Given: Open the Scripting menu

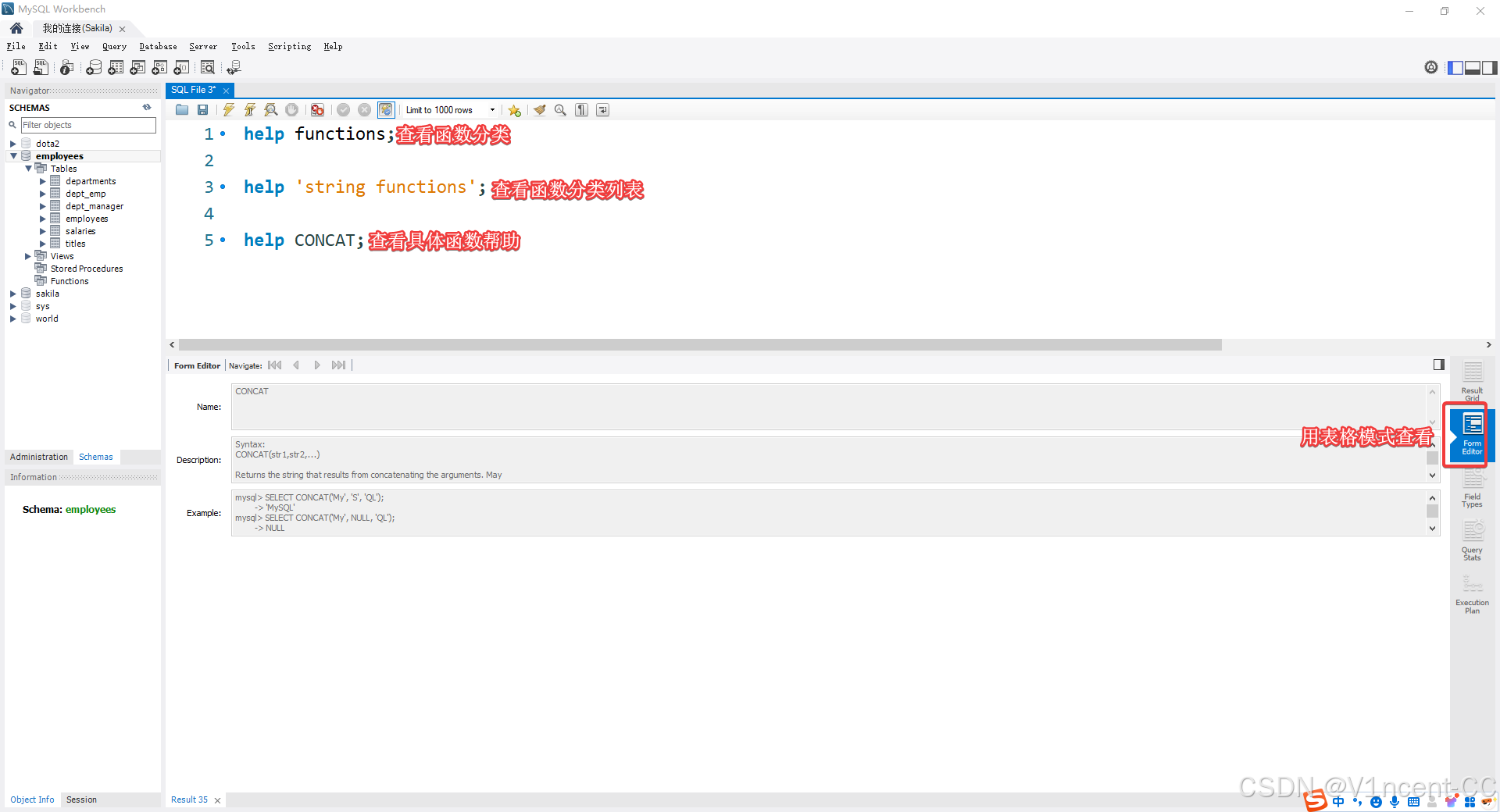Looking at the screenshot, I should (x=289, y=47).
